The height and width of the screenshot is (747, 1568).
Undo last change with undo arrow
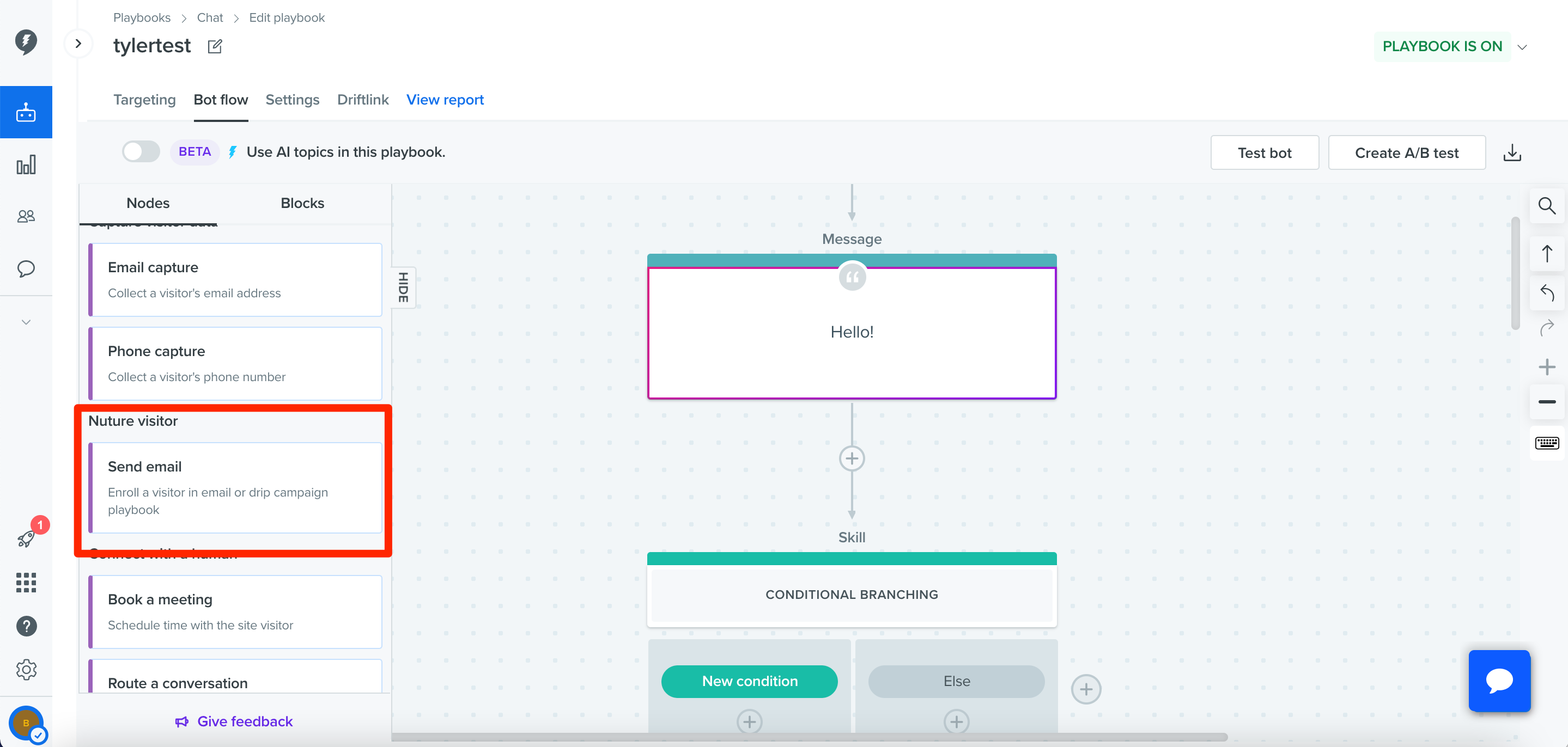click(x=1547, y=293)
